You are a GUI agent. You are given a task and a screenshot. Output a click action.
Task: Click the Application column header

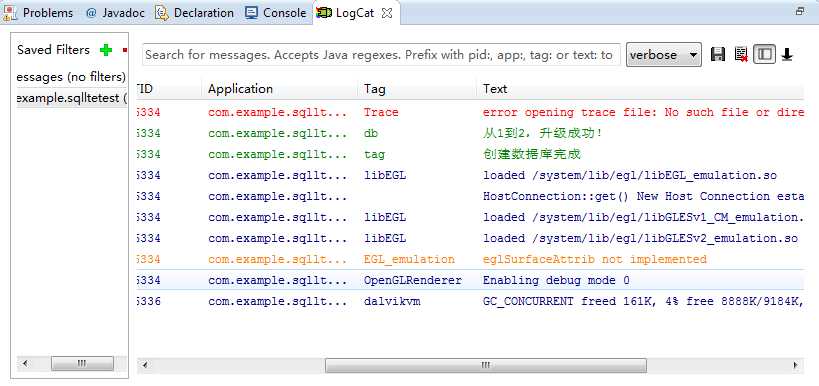pyautogui.click(x=280, y=89)
